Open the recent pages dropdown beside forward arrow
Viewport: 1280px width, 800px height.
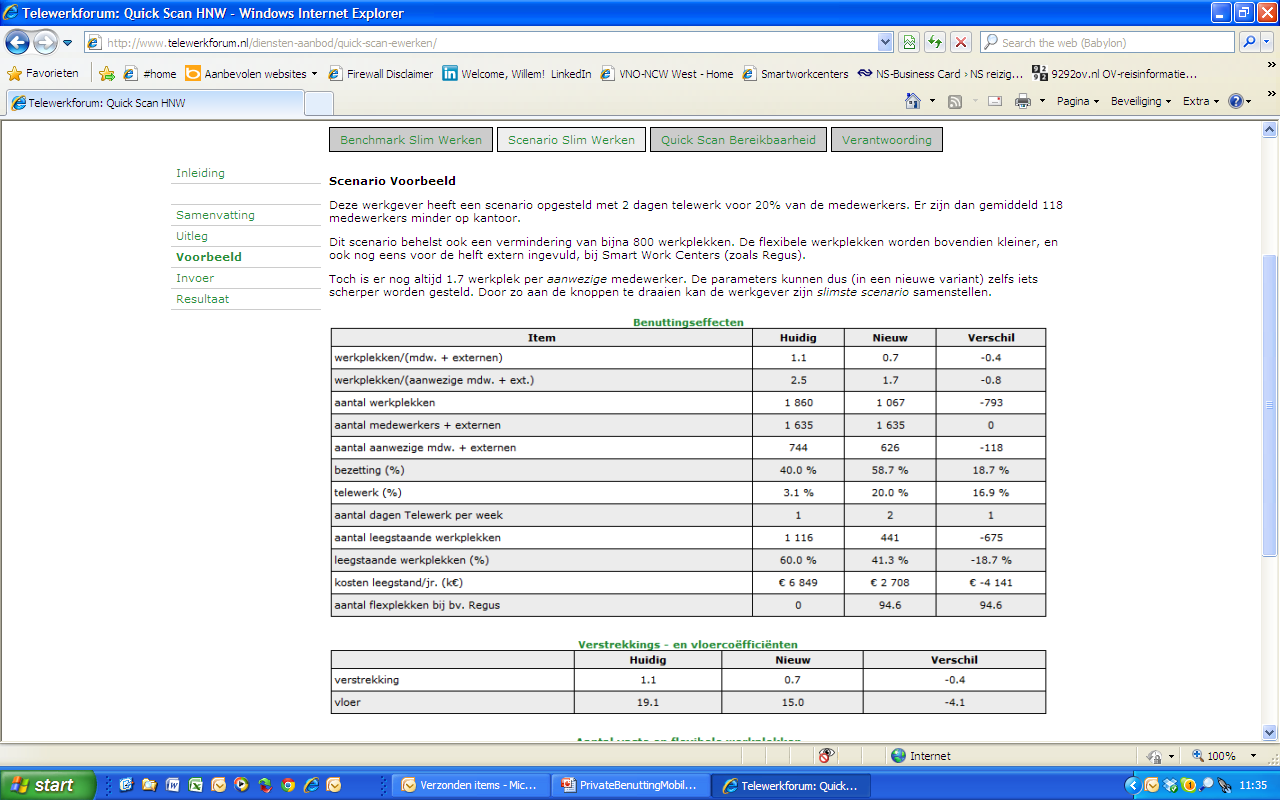pyautogui.click(x=68, y=43)
